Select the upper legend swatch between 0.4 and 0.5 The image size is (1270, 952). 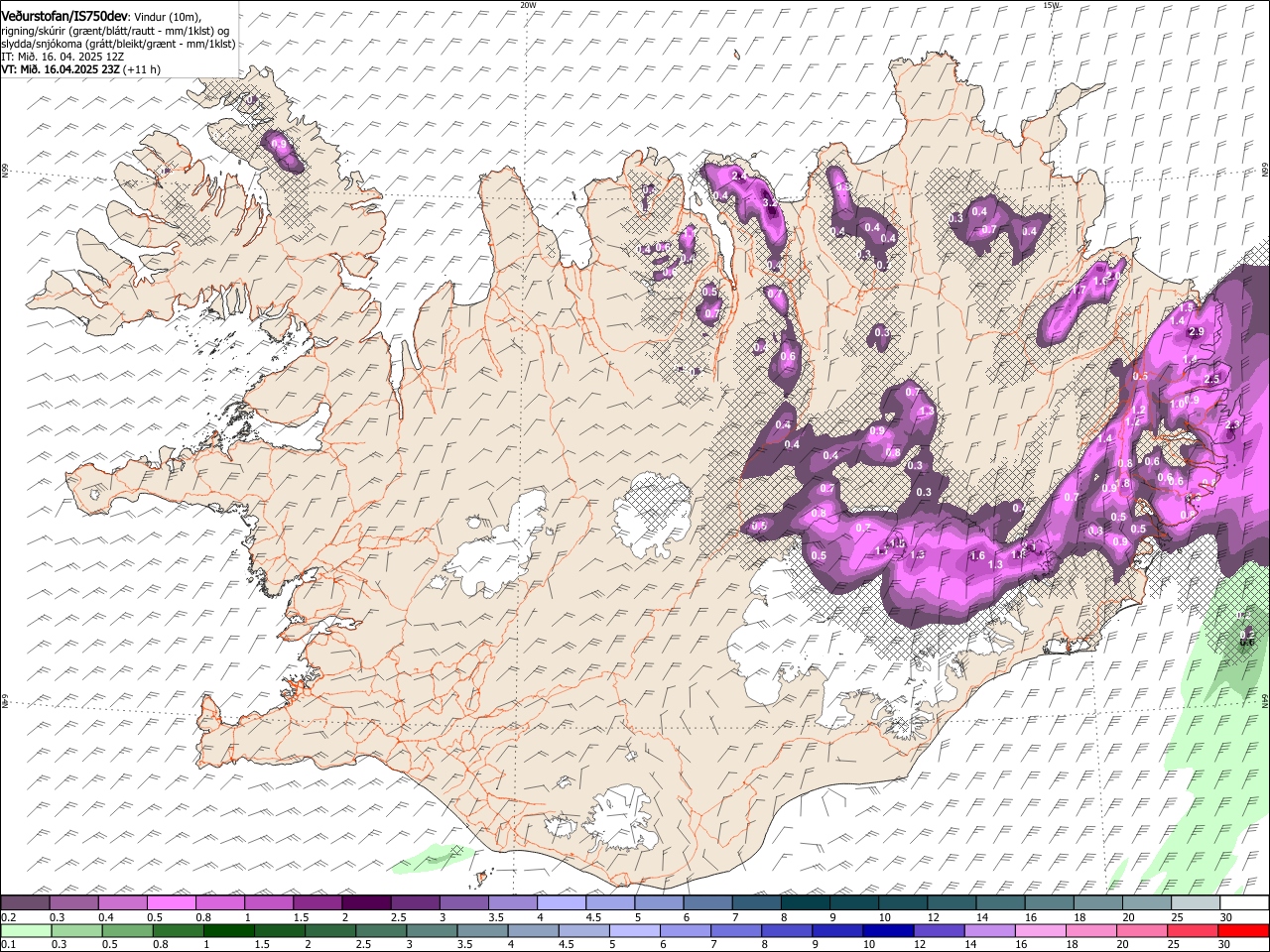coord(123,902)
